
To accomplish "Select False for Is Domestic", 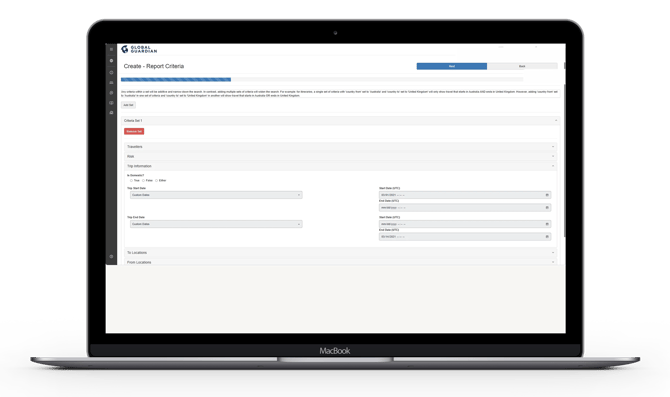I will click(x=144, y=180).
